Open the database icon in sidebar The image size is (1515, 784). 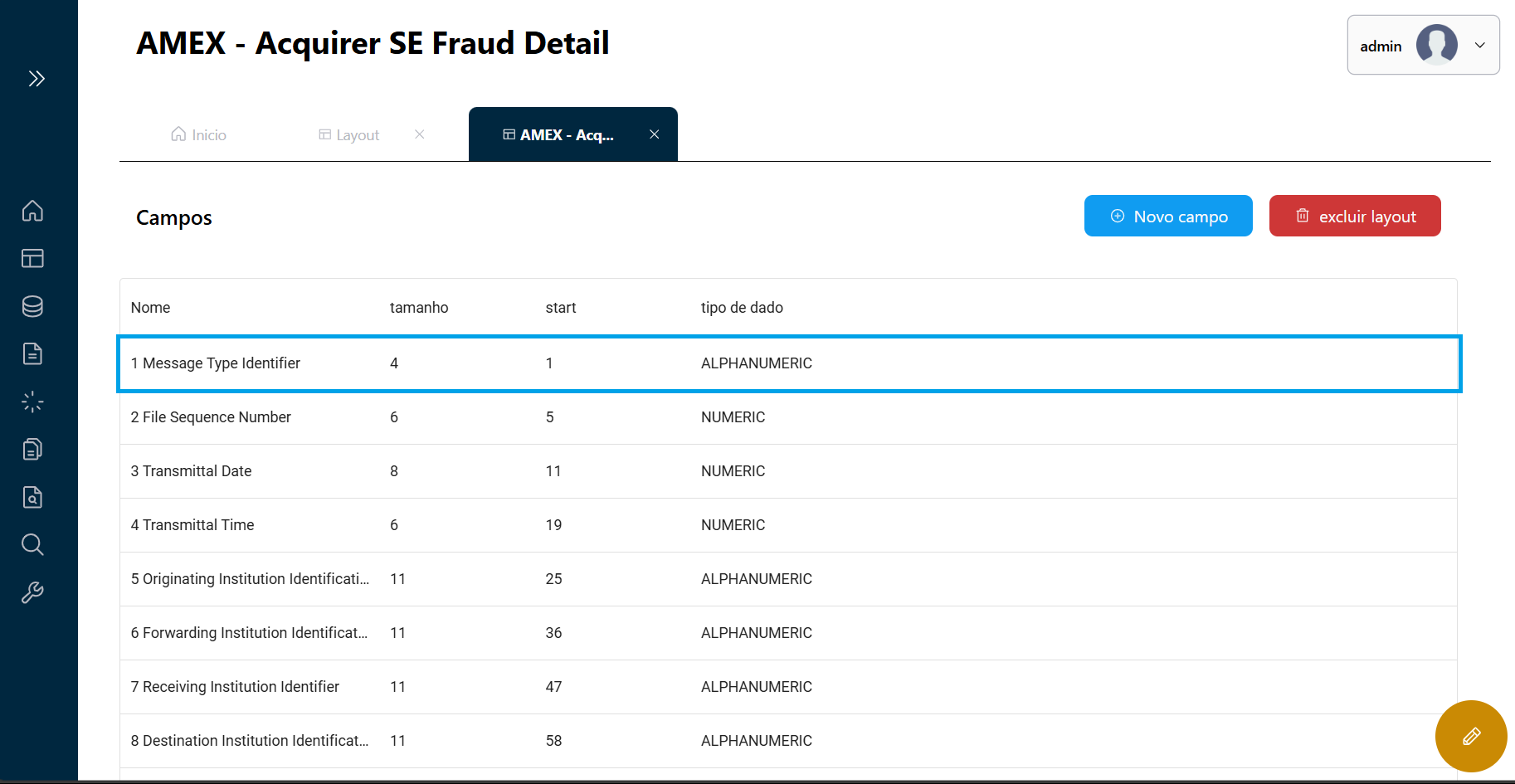pyautogui.click(x=32, y=306)
